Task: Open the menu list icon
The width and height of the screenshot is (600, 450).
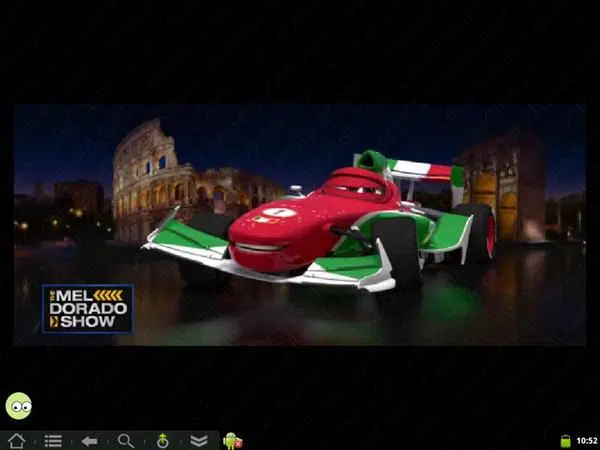Action: (53, 441)
